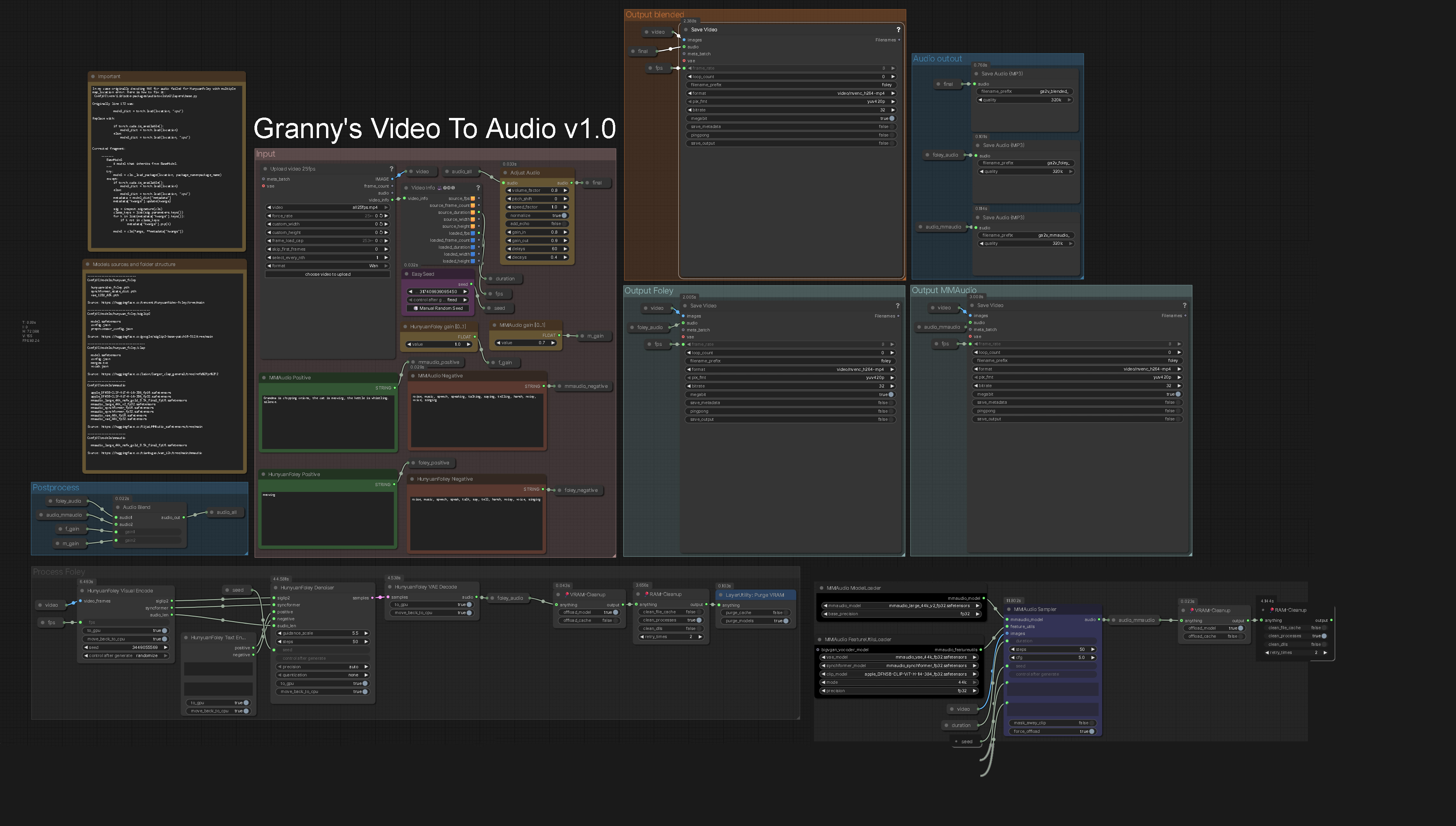Click help icon on Output Foley Save Video
This screenshot has height=826, width=1456.
coord(897,306)
